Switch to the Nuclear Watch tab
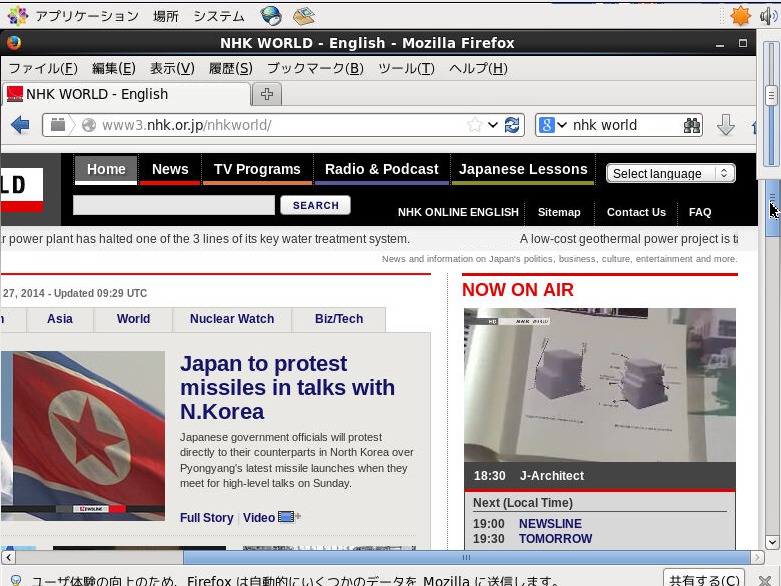The height and width of the screenshot is (586, 781). (232, 319)
